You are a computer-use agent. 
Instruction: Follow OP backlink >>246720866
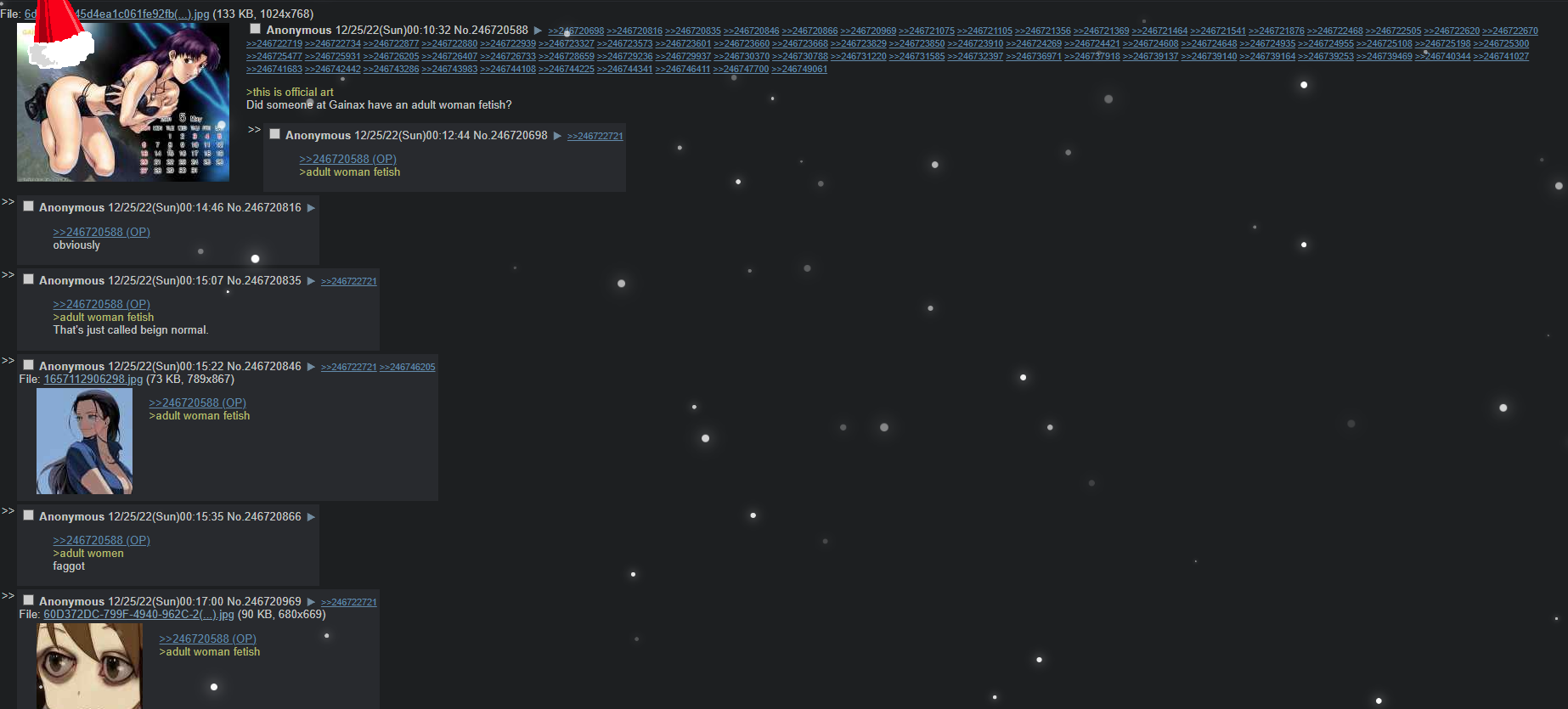tap(809, 31)
